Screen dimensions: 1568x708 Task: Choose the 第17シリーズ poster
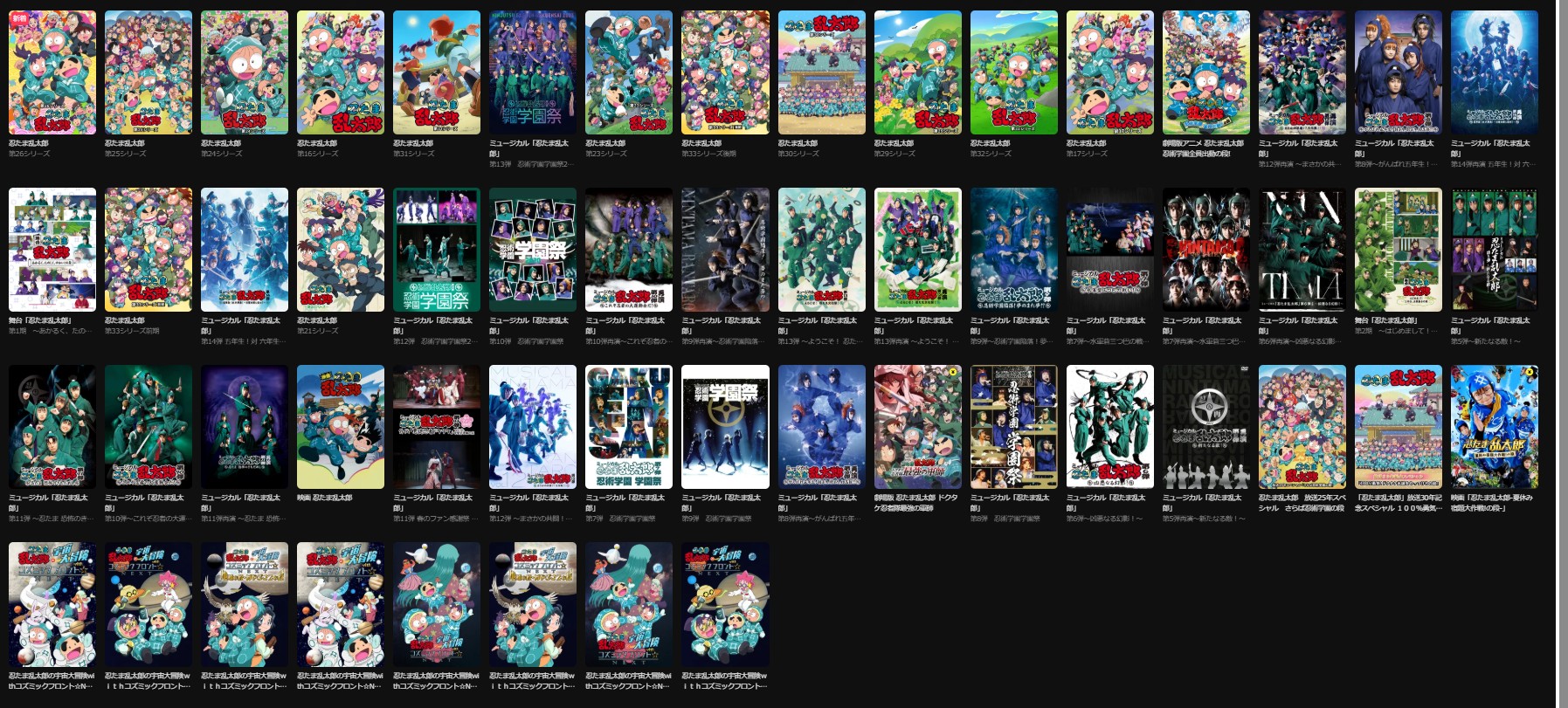tap(1110, 72)
